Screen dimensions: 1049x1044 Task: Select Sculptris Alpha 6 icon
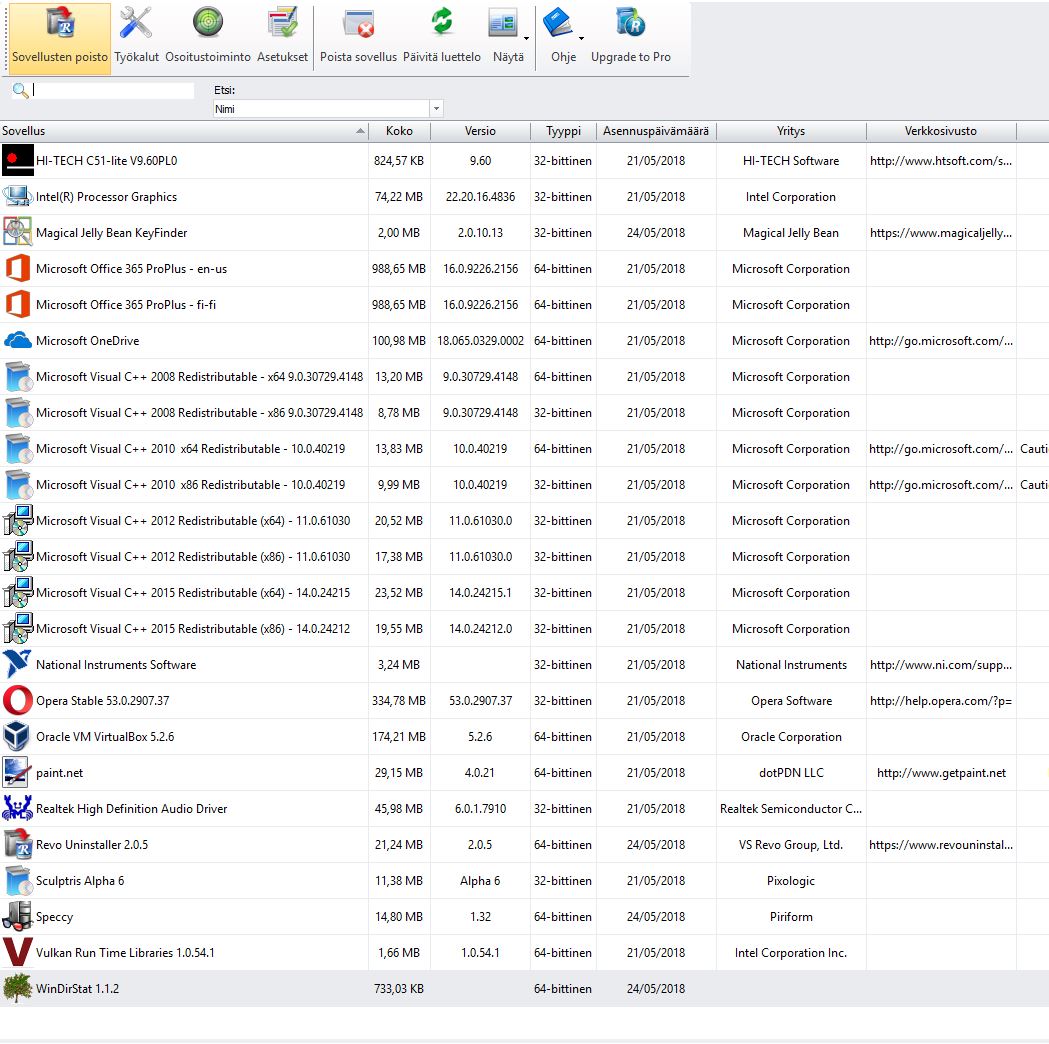19,880
